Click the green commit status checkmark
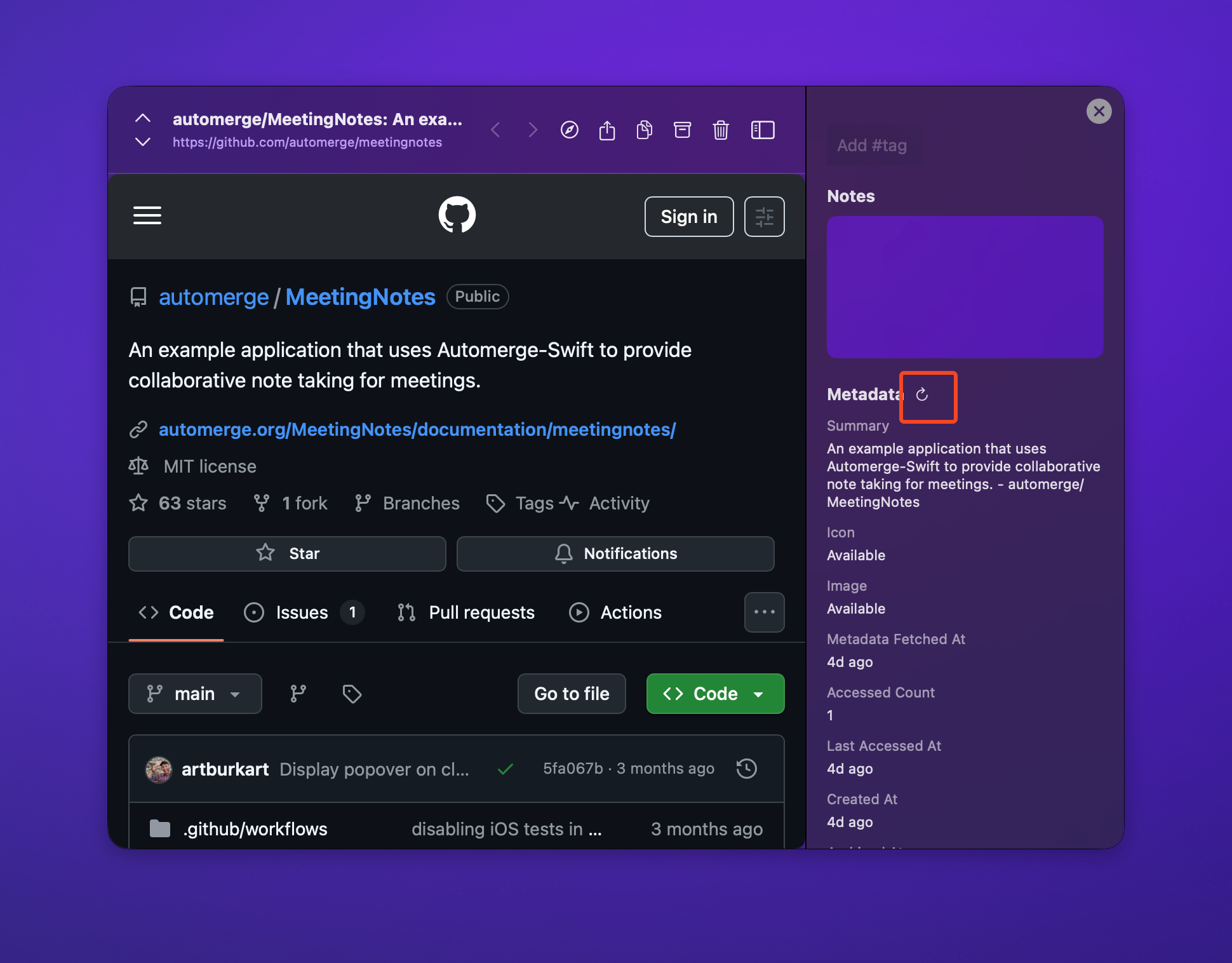The image size is (1232, 963). 506,769
